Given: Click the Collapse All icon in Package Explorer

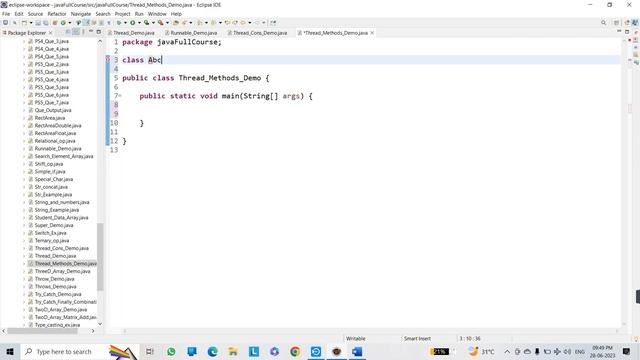Looking at the screenshot, I should (68, 32).
